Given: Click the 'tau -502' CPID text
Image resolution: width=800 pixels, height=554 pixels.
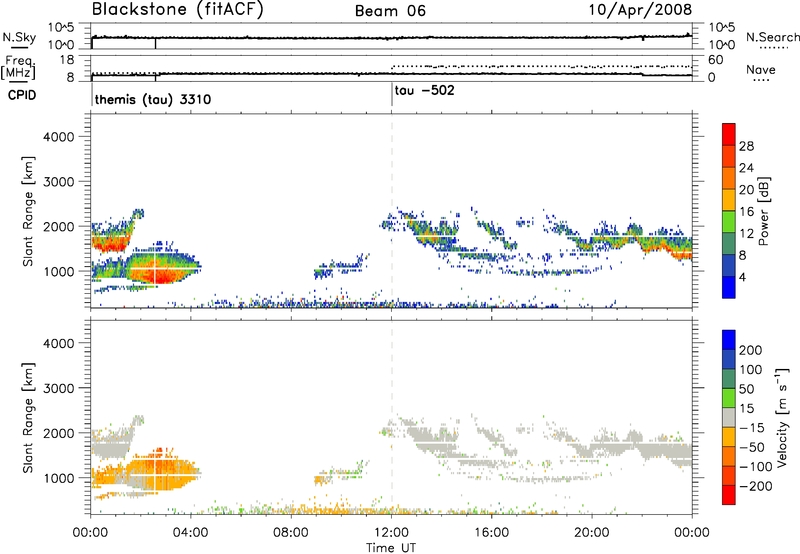Looking at the screenshot, I should 424,91.
